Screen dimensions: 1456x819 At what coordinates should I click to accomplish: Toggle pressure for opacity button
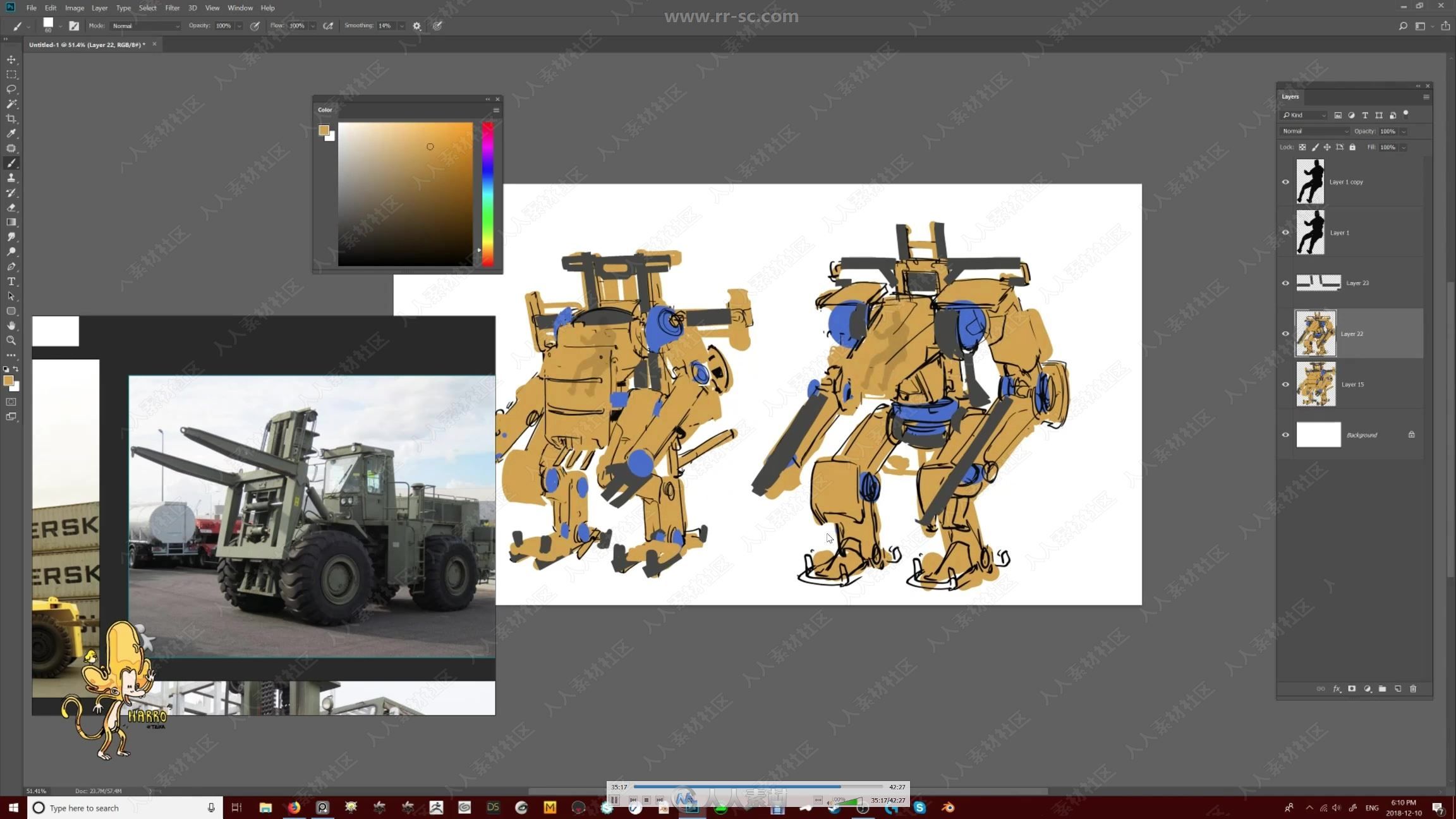[255, 26]
